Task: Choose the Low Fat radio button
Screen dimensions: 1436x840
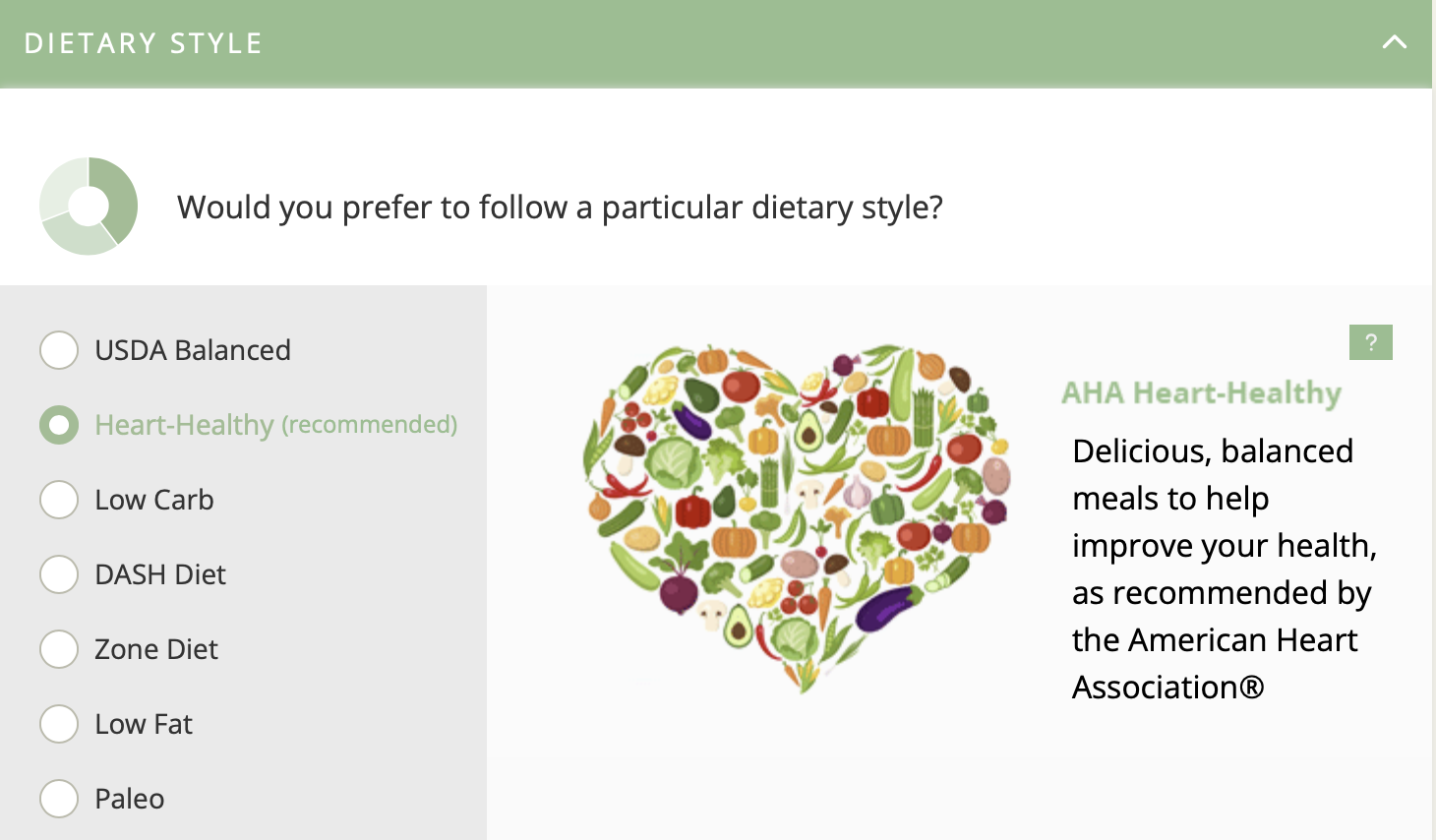Action: pos(59,724)
